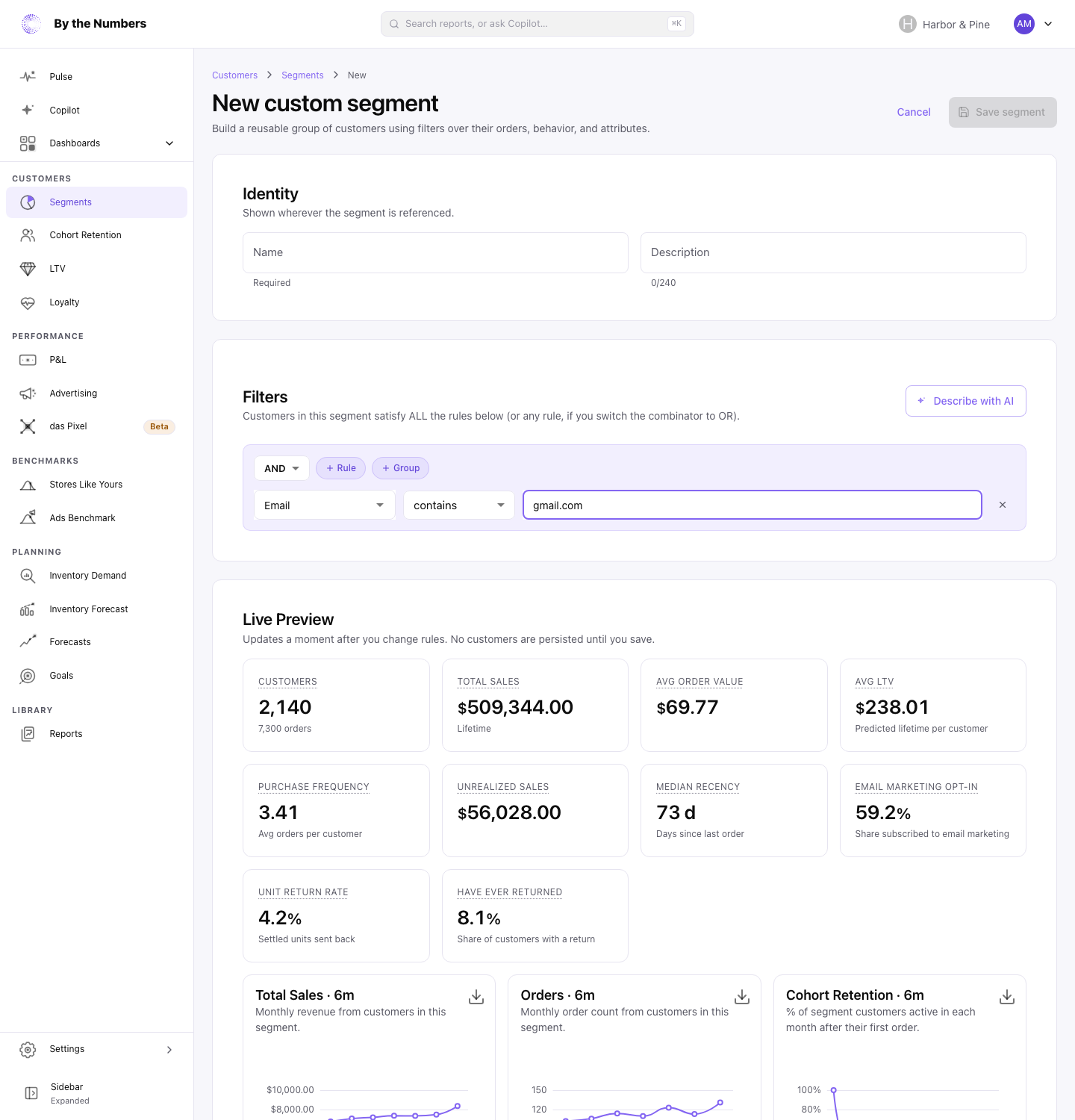The image size is (1075, 1120).
Task: Click the Cohort Retention people icon
Action: 28,235
